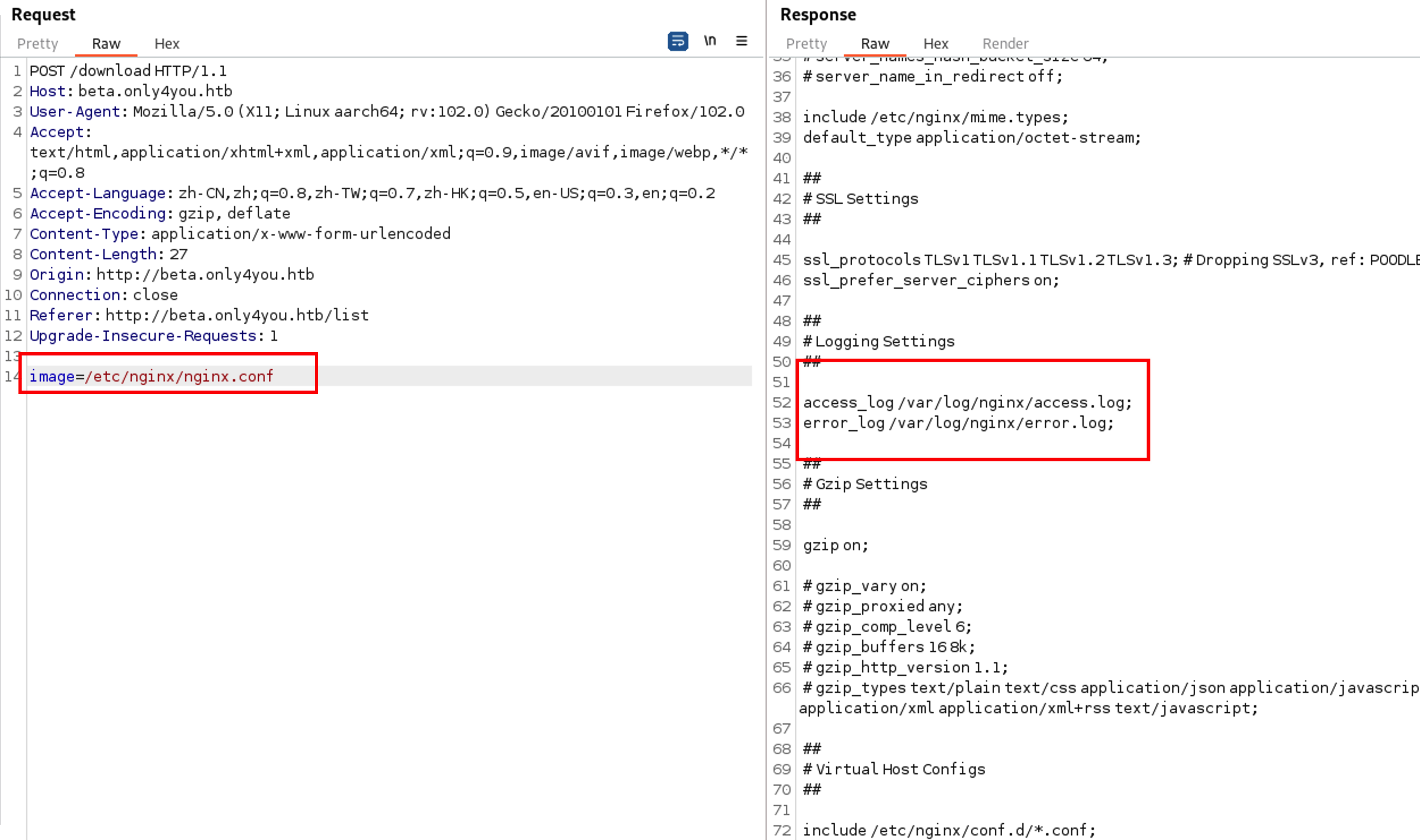This screenshot has height=840, width=1420.
Task: Select the Response Raw tab
Action: click(x=875, y=44)
